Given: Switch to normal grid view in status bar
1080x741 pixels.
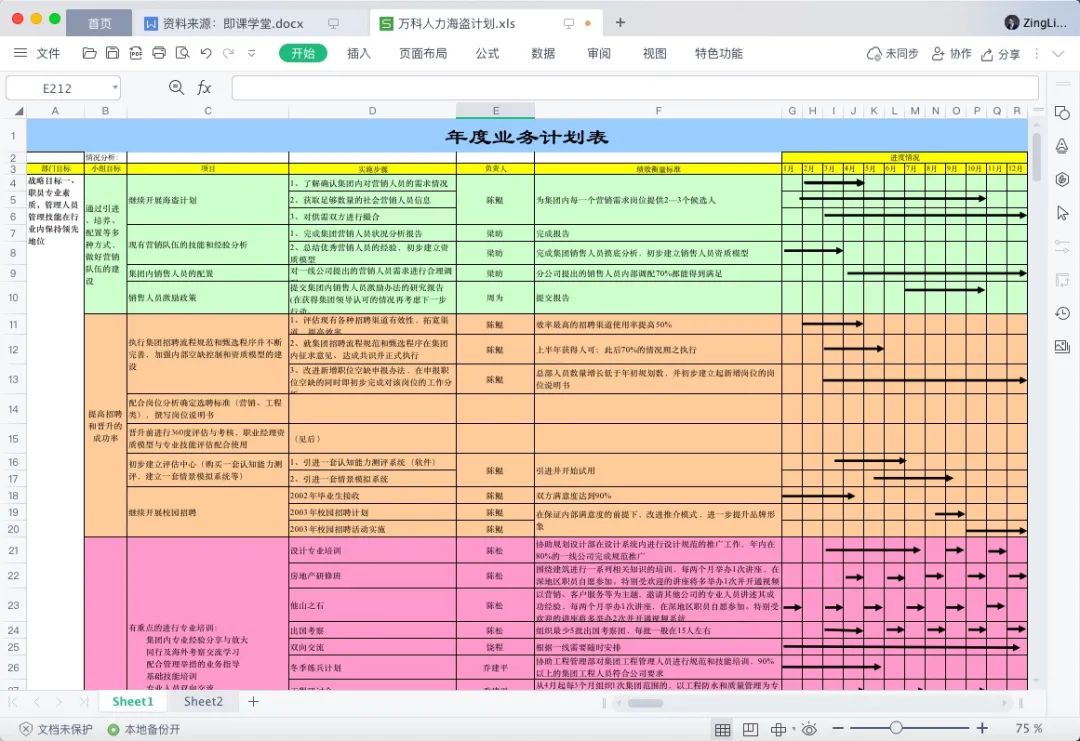Looking at the screenshot, I should [723, 729].
